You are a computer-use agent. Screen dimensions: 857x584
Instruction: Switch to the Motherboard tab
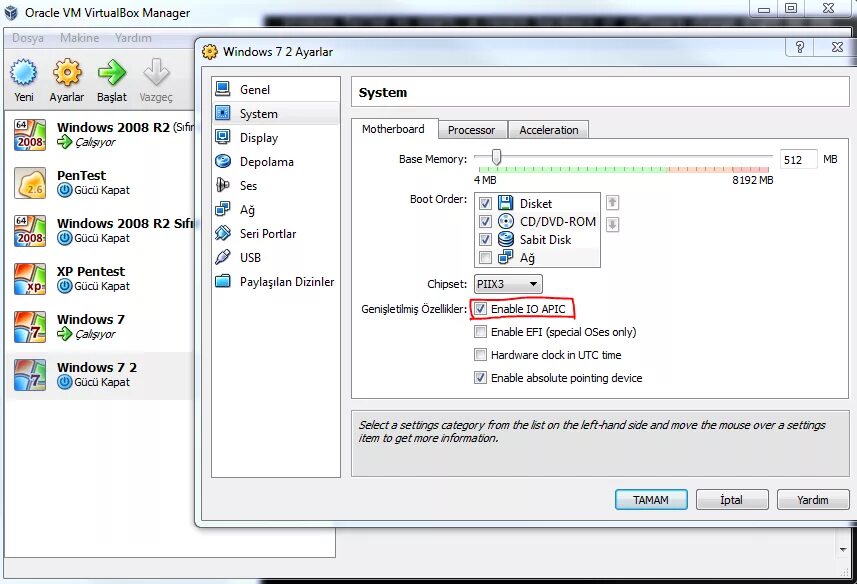[x=394, y=129]
